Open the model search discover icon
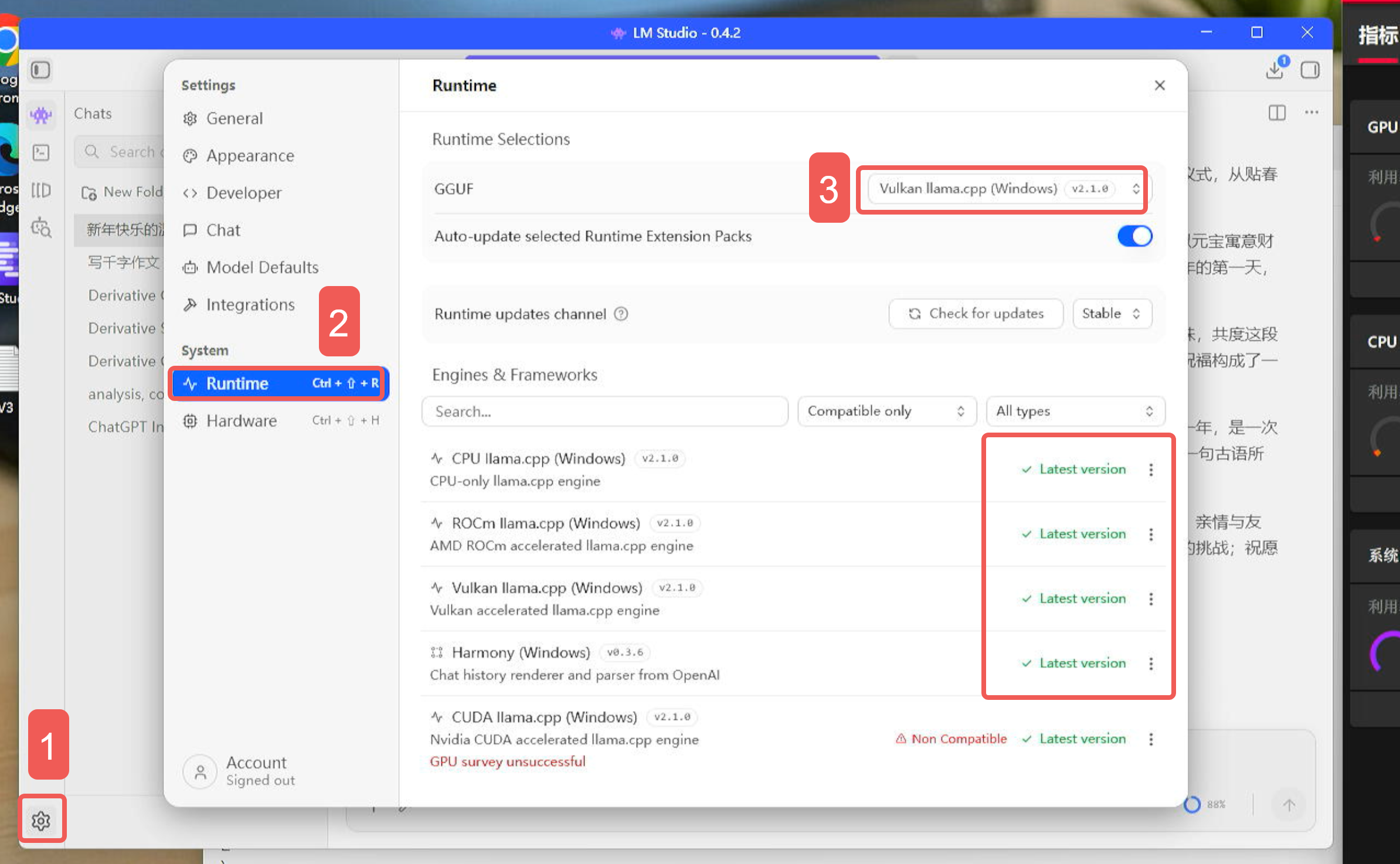The height and width of the screenshot is (864, 1400). pos(40,227)
